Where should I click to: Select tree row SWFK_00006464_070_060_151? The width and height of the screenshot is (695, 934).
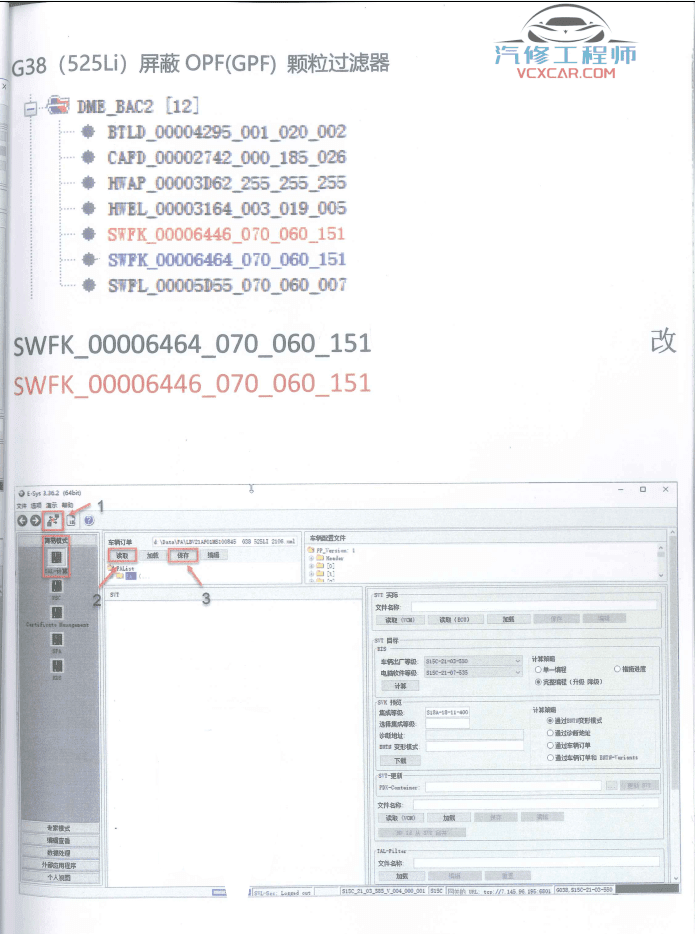(227, 260)
